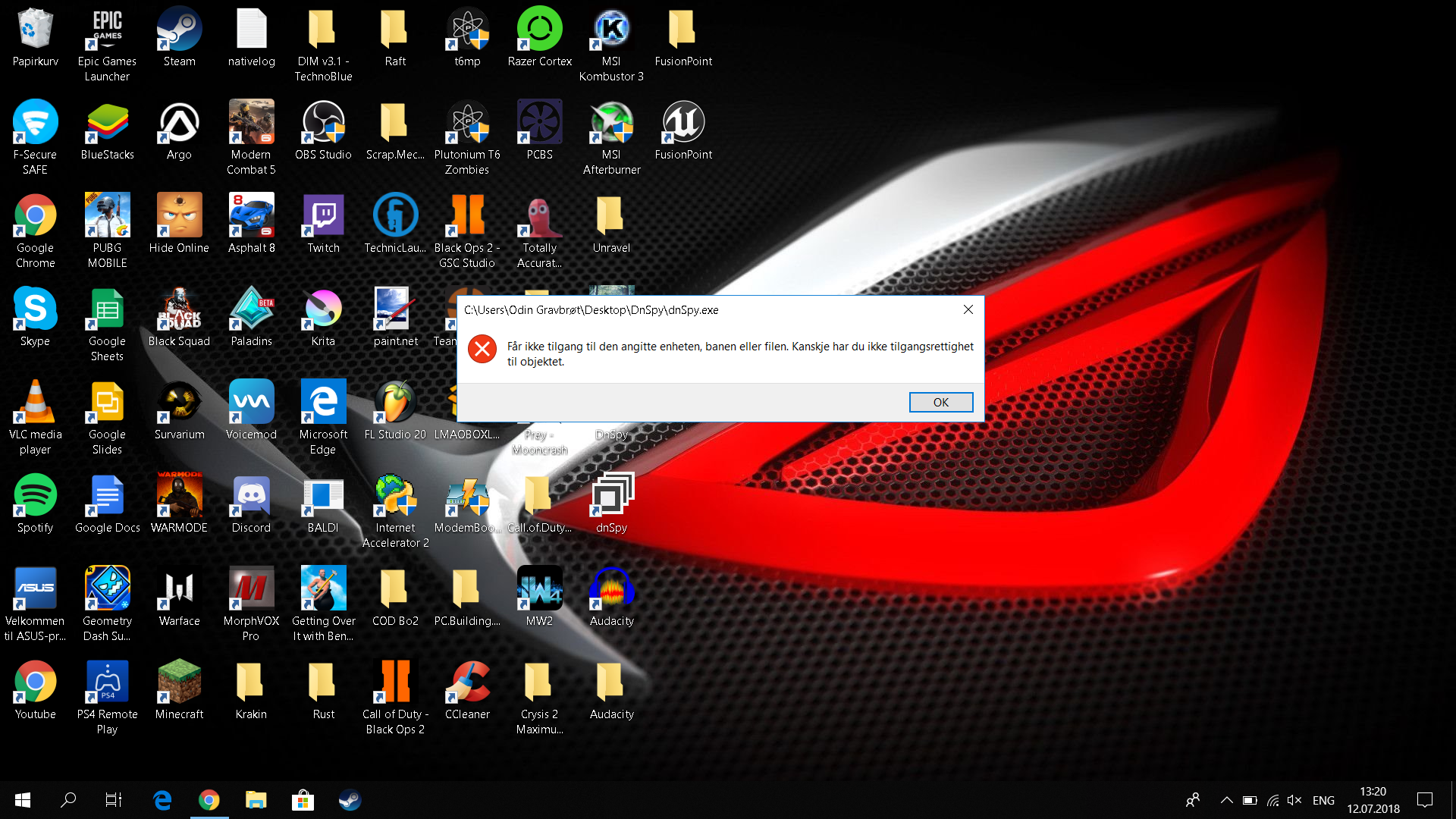Open Google Sheets shortcut
The height and width of the screenshot is (819, 1456).
tap(107, 325)
